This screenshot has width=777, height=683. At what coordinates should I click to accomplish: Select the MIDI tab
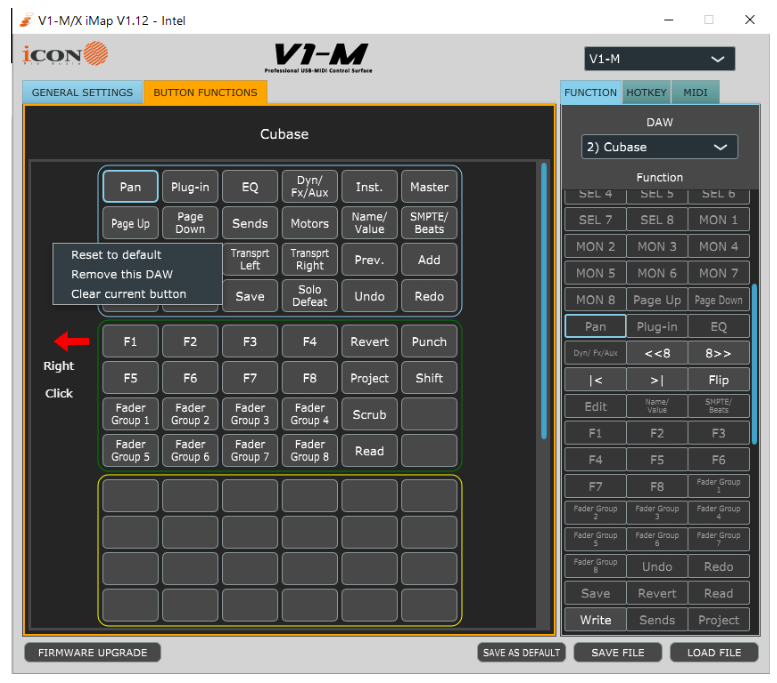695,93
